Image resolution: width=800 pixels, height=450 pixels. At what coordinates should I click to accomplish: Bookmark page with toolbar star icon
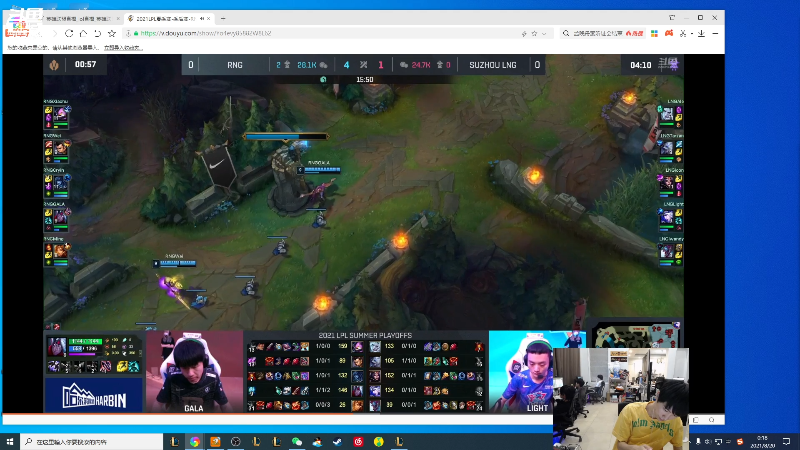pyautogui.click(x=112, y=34)
